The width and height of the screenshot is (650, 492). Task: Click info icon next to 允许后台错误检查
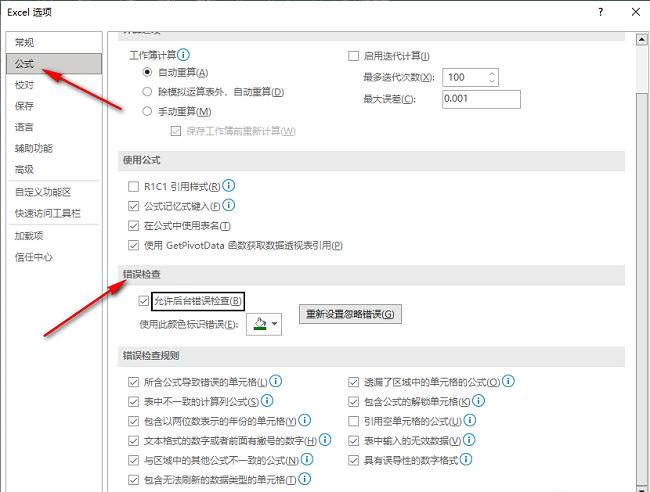[251, 300]
